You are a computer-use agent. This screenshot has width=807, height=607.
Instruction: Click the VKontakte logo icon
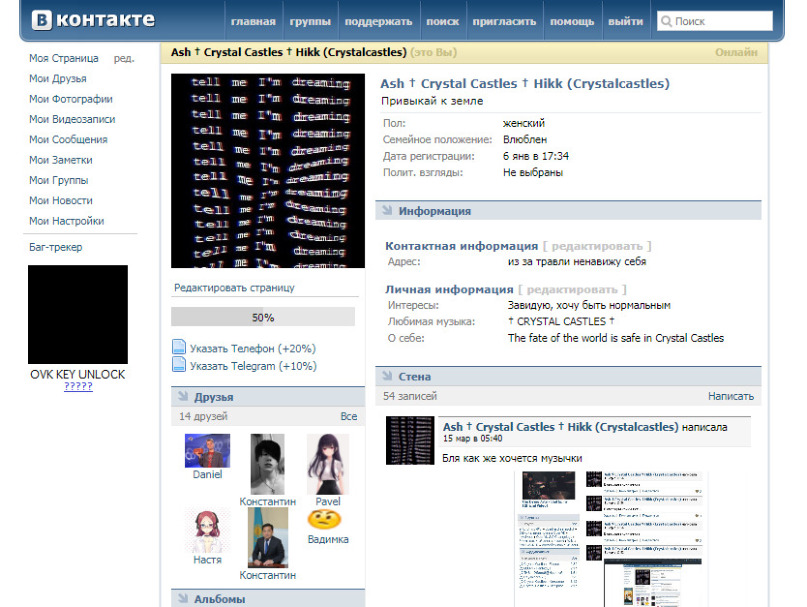coord(41,20)
